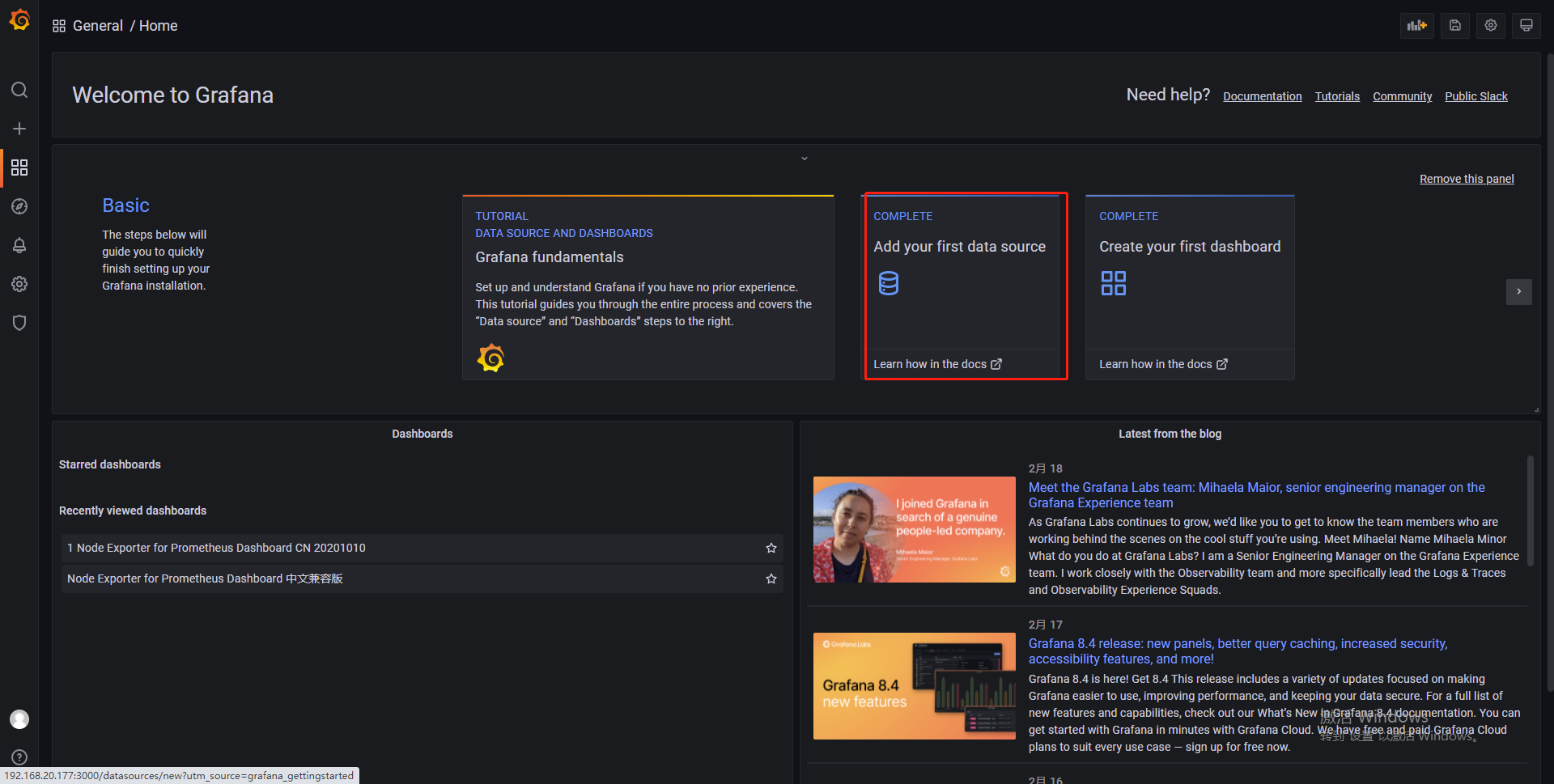1554x784 pixels.
Task: Open the Server Admin shield icon
Action: tap(19, 323)
